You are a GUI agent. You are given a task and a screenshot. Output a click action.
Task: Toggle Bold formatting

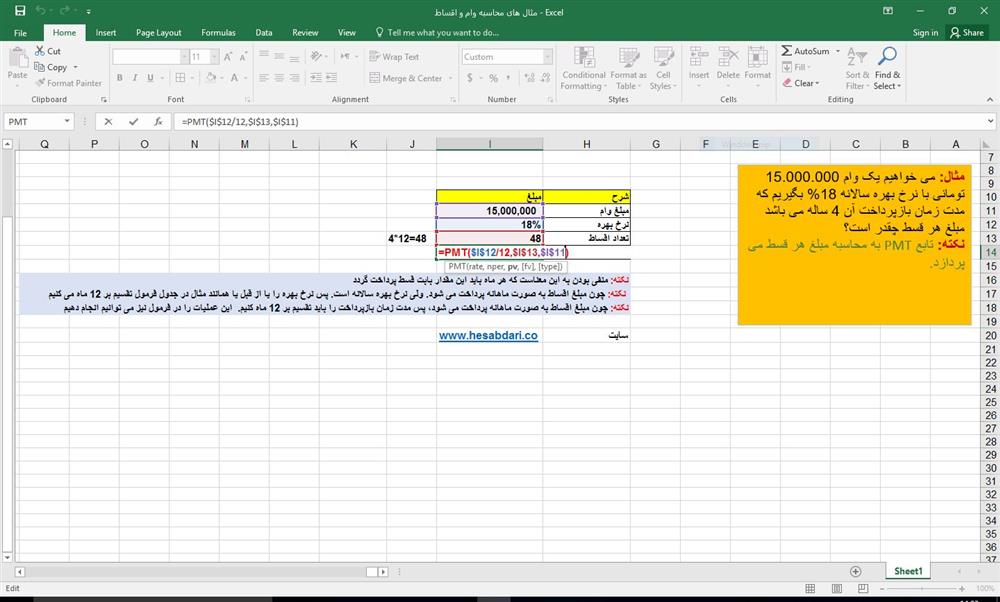click(118, 76)
